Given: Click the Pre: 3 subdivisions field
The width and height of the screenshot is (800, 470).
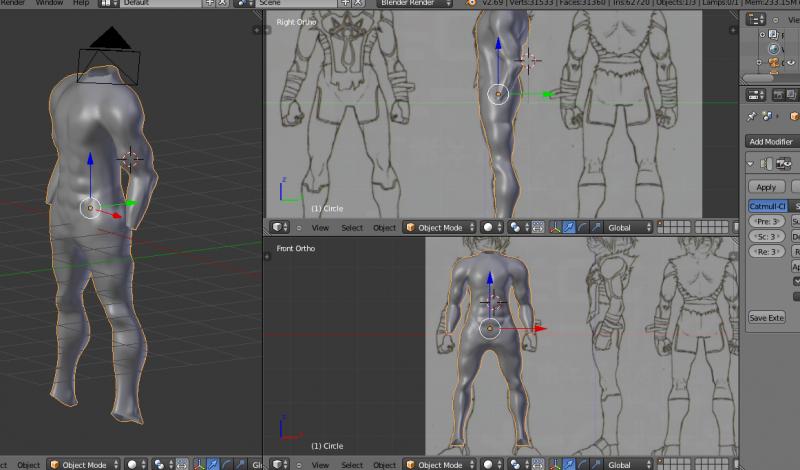Looking at the screenshot, I should tap(768, 221).
